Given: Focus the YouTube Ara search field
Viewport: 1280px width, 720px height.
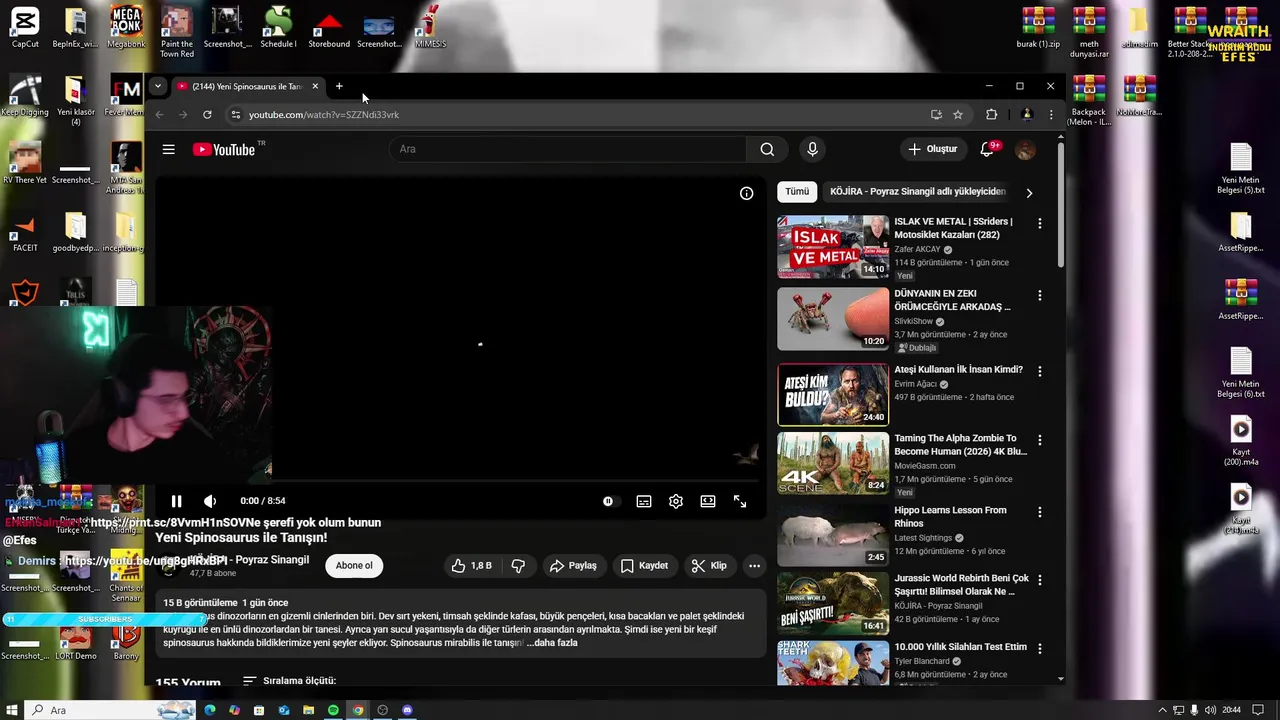Looking at the screenshot, I should (x=568, y=149).
